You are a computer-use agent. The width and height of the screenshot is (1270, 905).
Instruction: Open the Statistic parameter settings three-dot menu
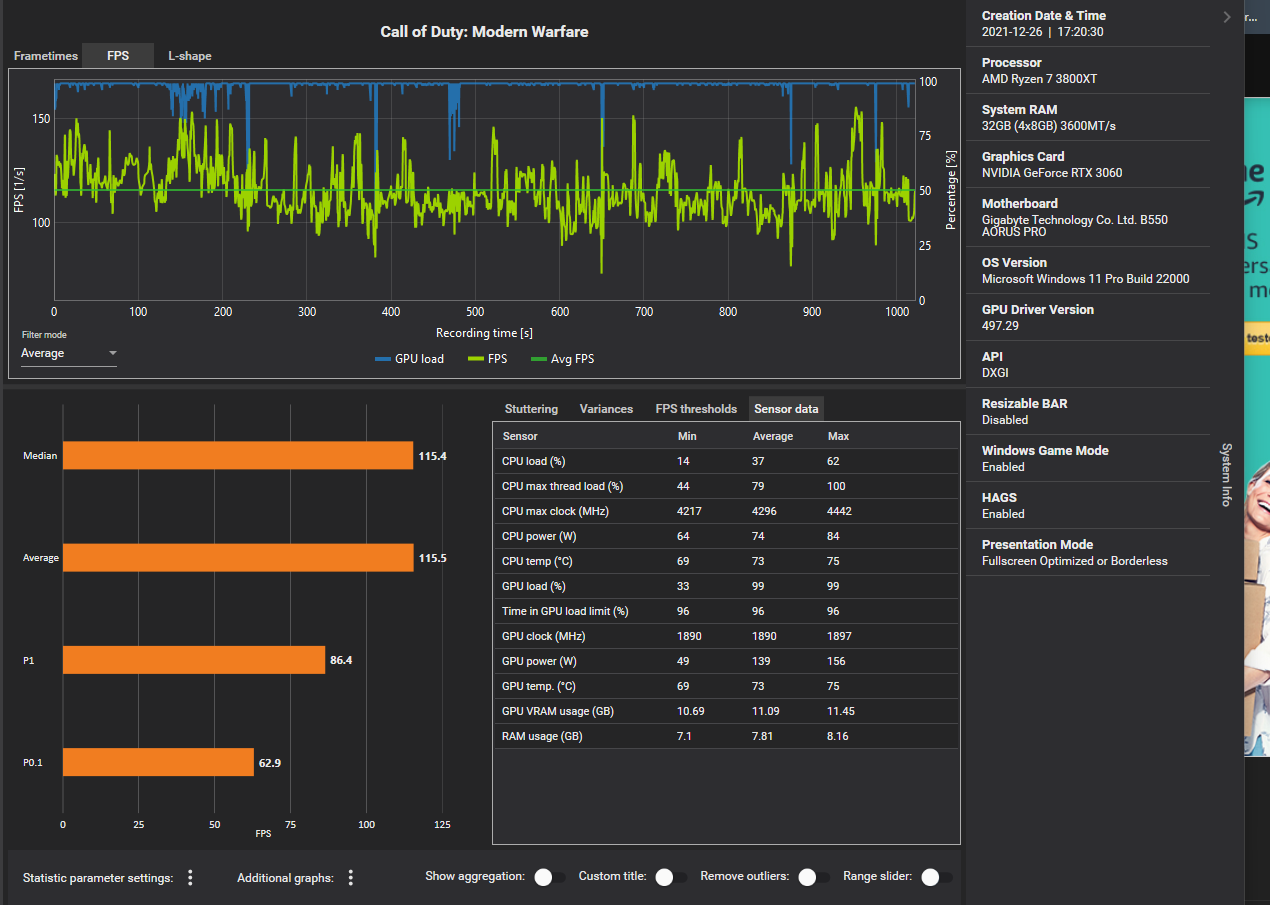[190, 877]
